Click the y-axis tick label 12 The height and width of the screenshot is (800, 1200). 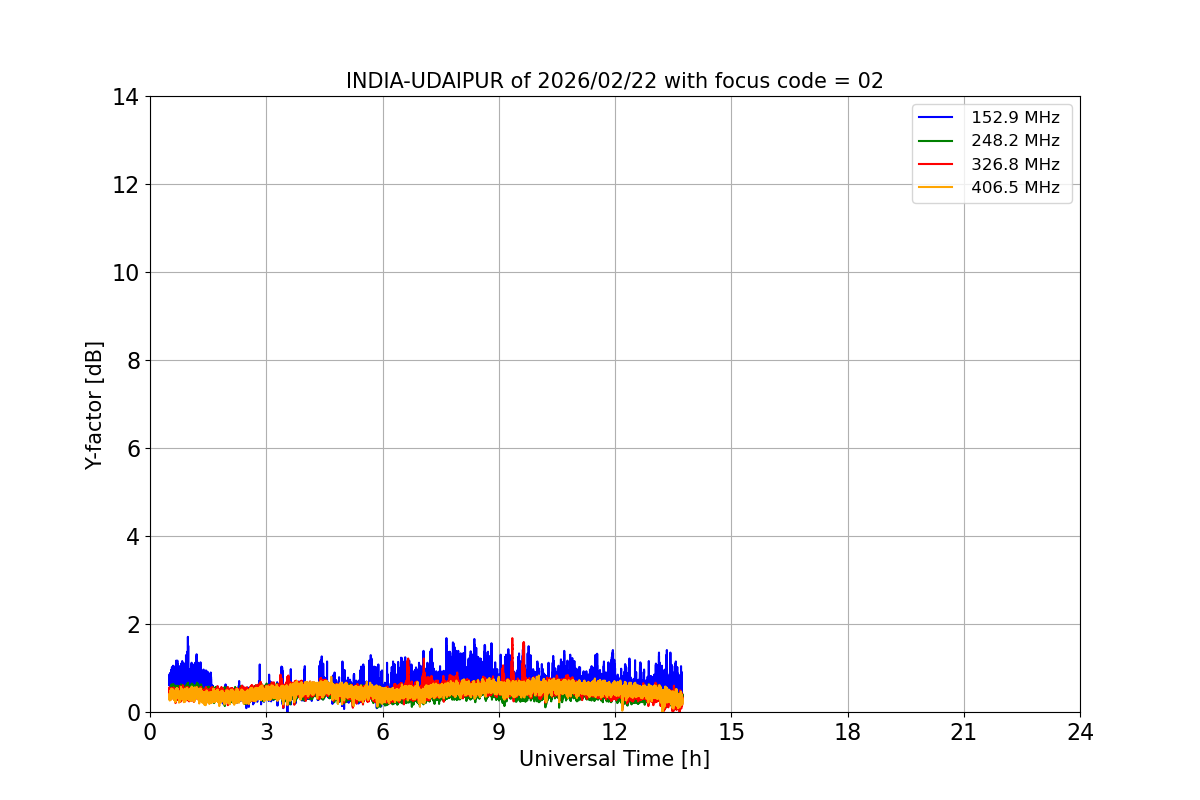[126, 185]
